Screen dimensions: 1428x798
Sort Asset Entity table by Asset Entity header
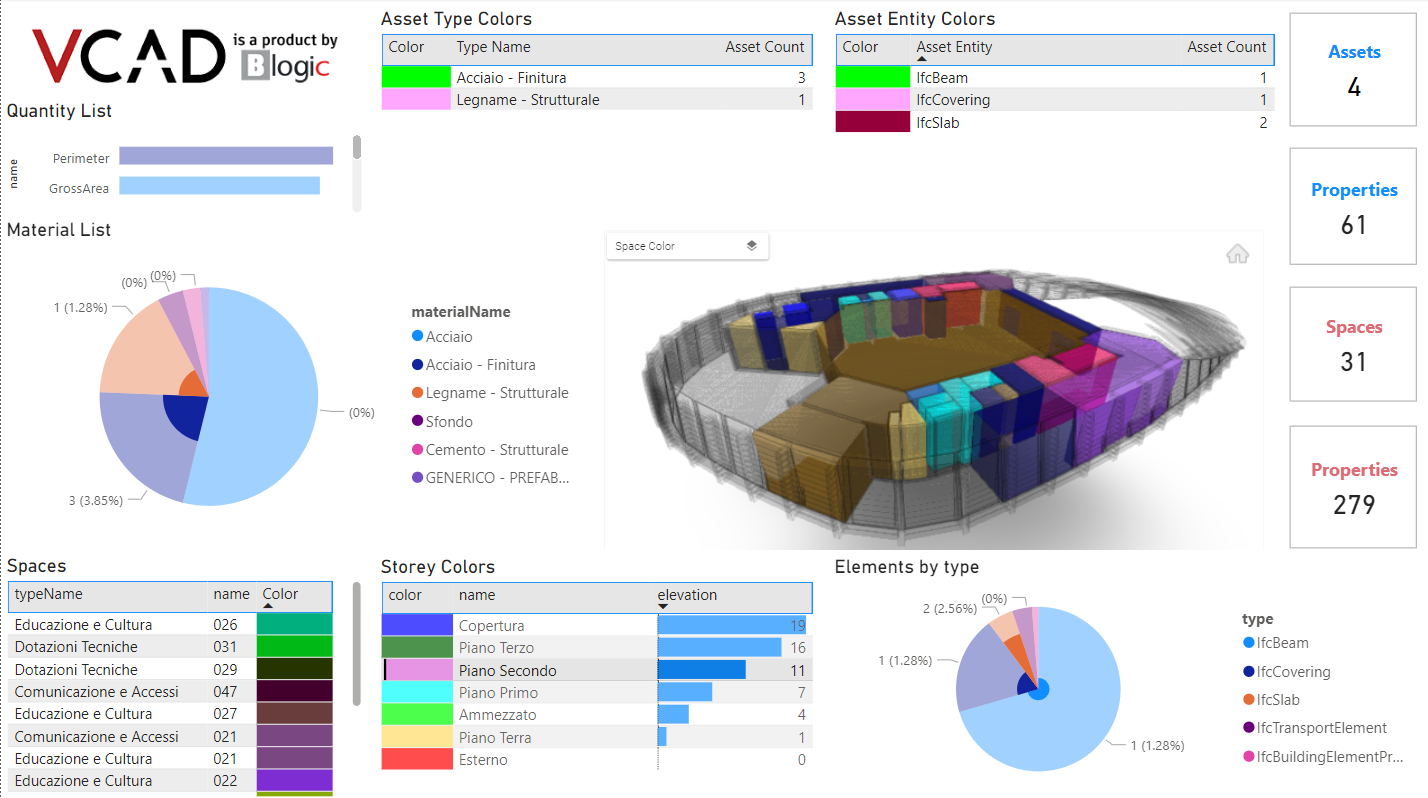pyautogui.click(x=954, y=47)
